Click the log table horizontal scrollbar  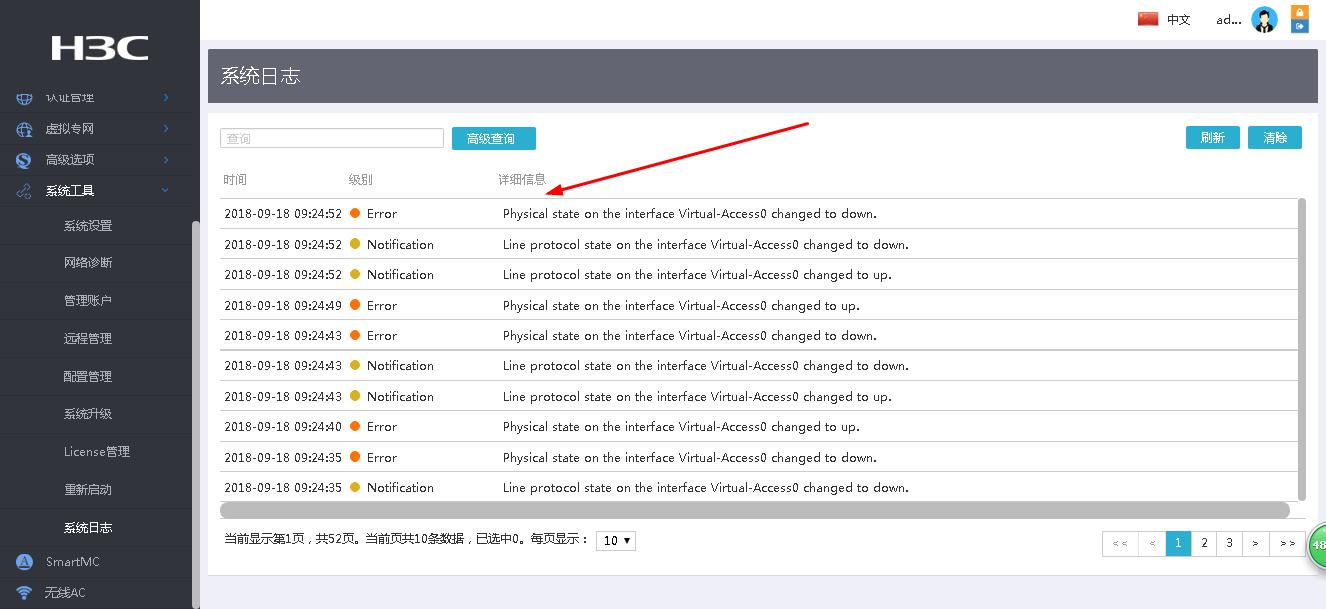coord(755,510)
